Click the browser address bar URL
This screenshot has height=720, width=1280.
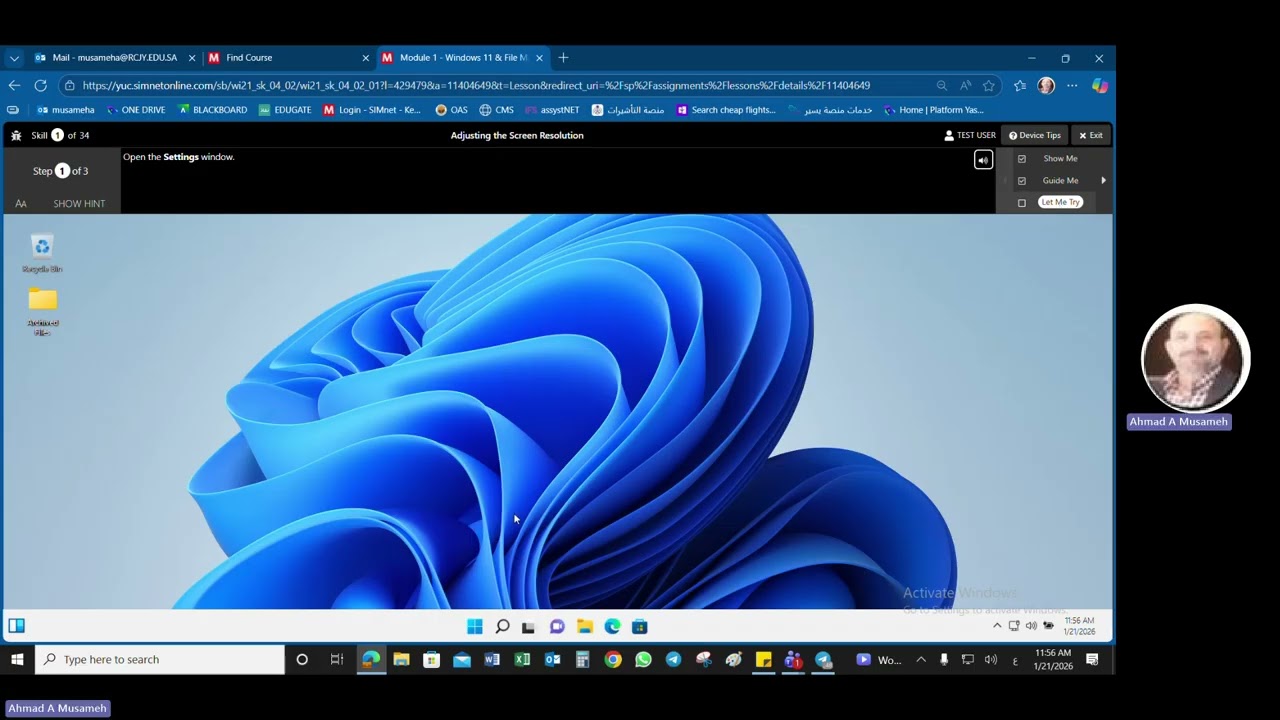click(x=476, y=86)
